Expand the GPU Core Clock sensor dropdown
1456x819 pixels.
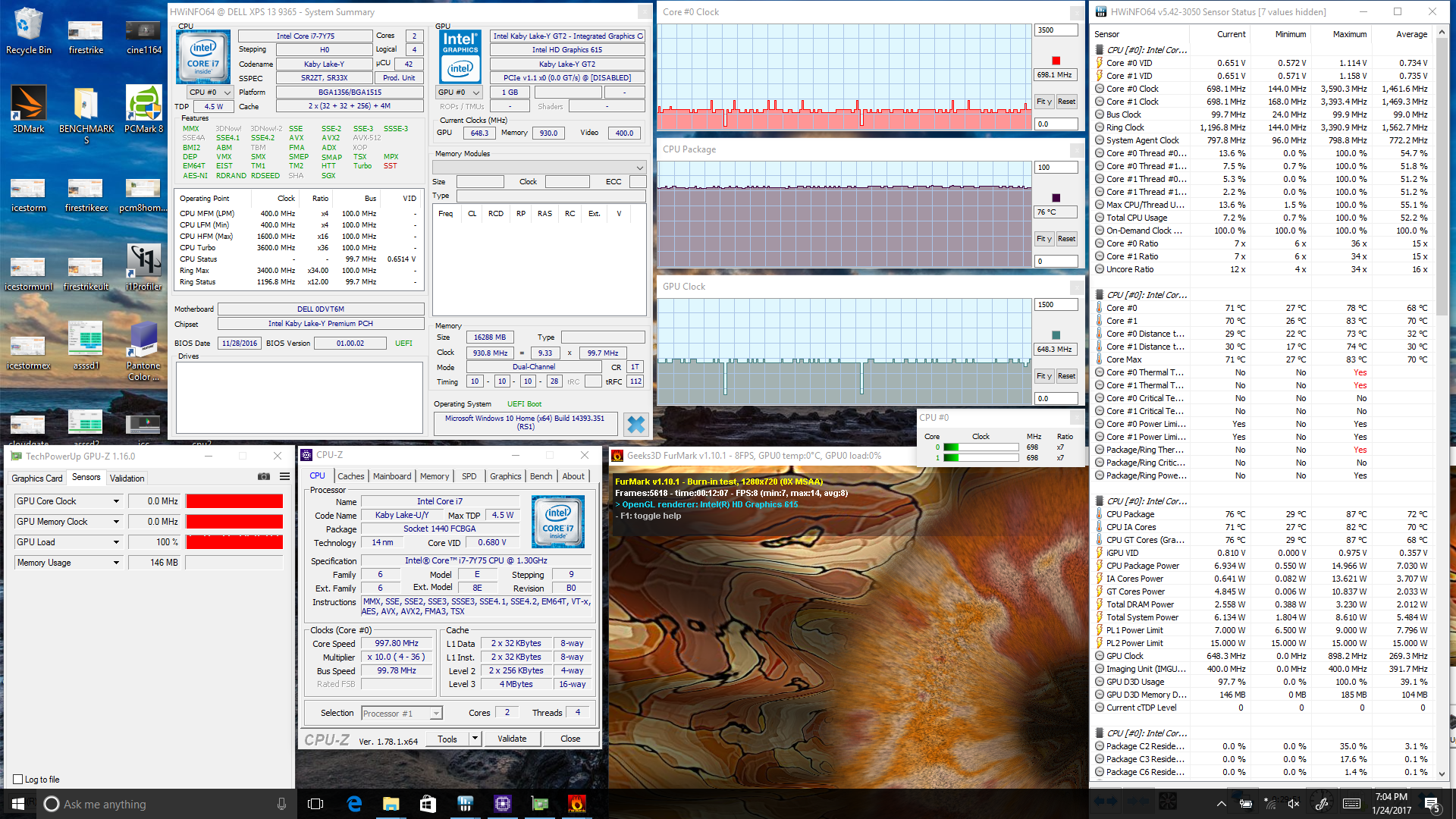tap(116, 501)
